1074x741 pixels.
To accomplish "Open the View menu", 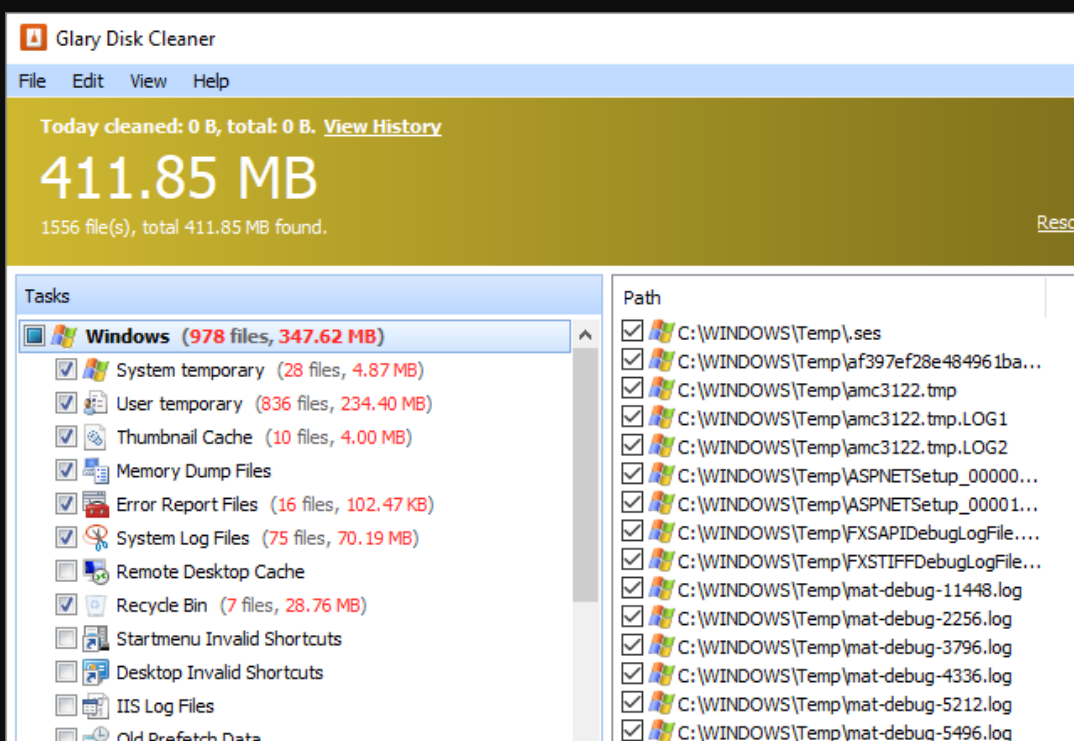I will tap(148, 81).
